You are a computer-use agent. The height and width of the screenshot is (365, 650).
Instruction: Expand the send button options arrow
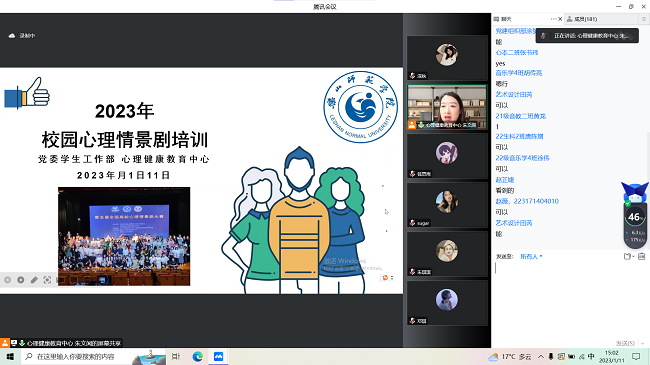tap(643, 343)
